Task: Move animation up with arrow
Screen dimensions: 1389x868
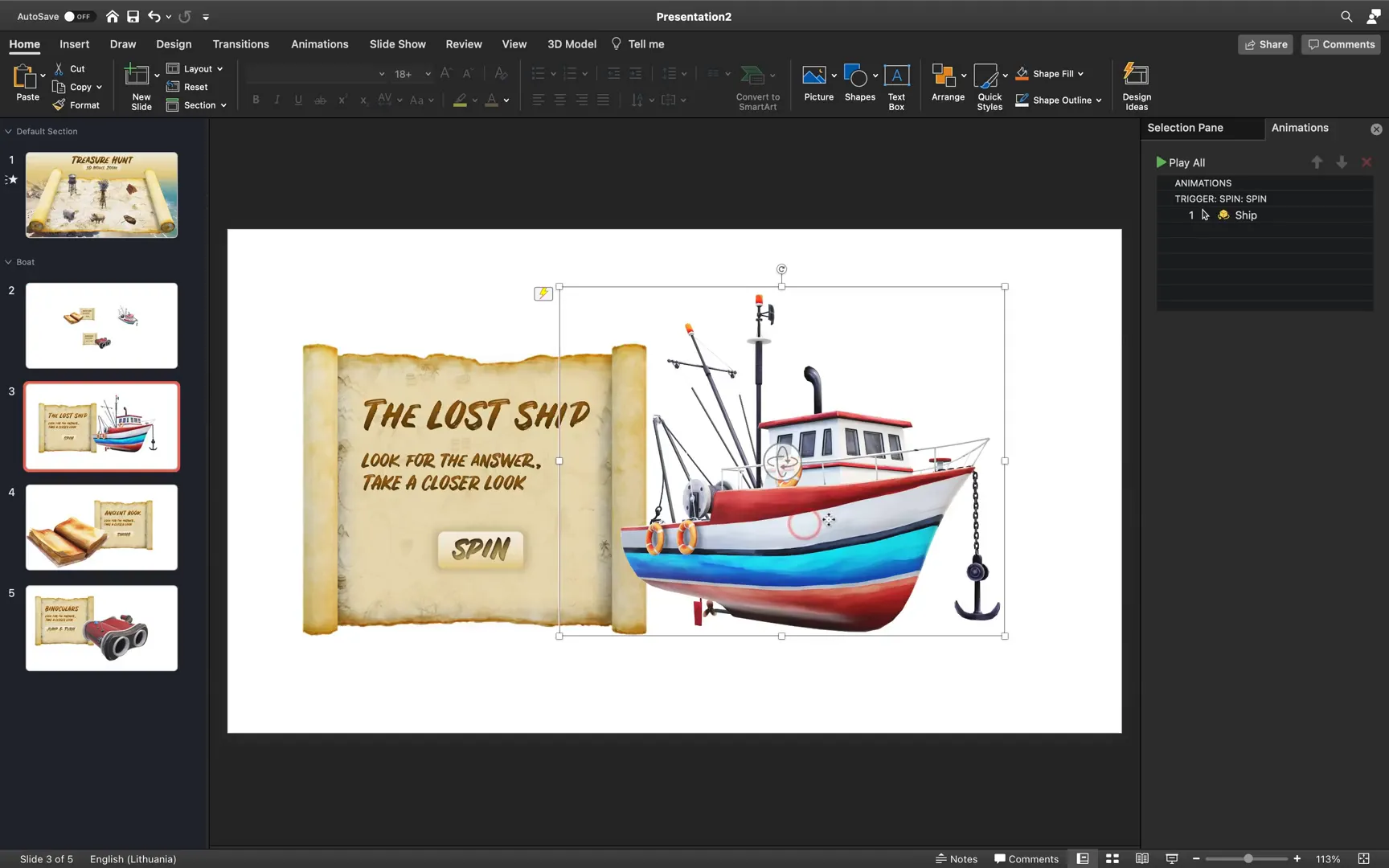Action: 1317,162
